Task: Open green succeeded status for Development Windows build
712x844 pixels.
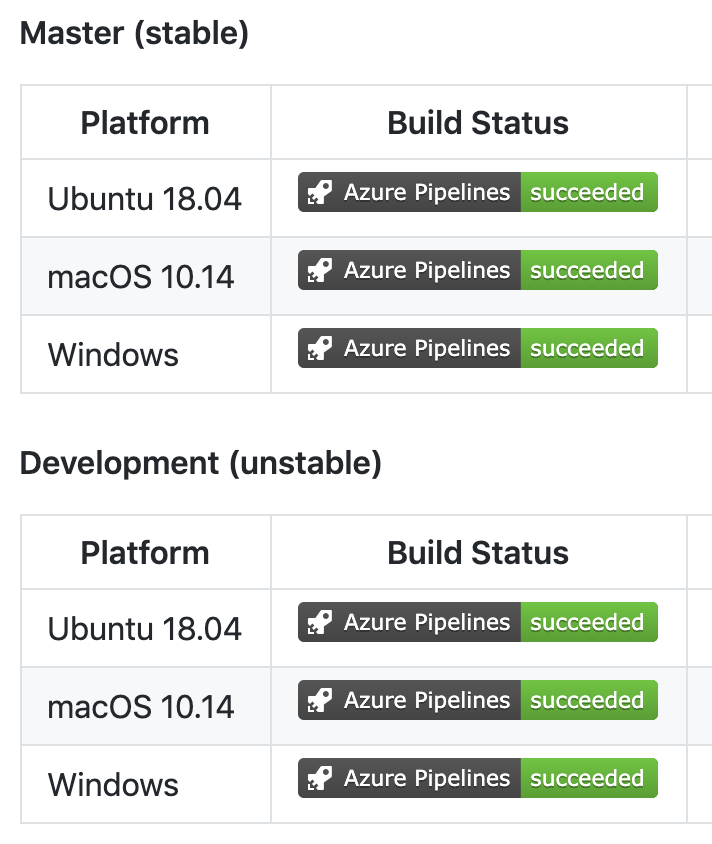Action: click(x=588, y=779)
